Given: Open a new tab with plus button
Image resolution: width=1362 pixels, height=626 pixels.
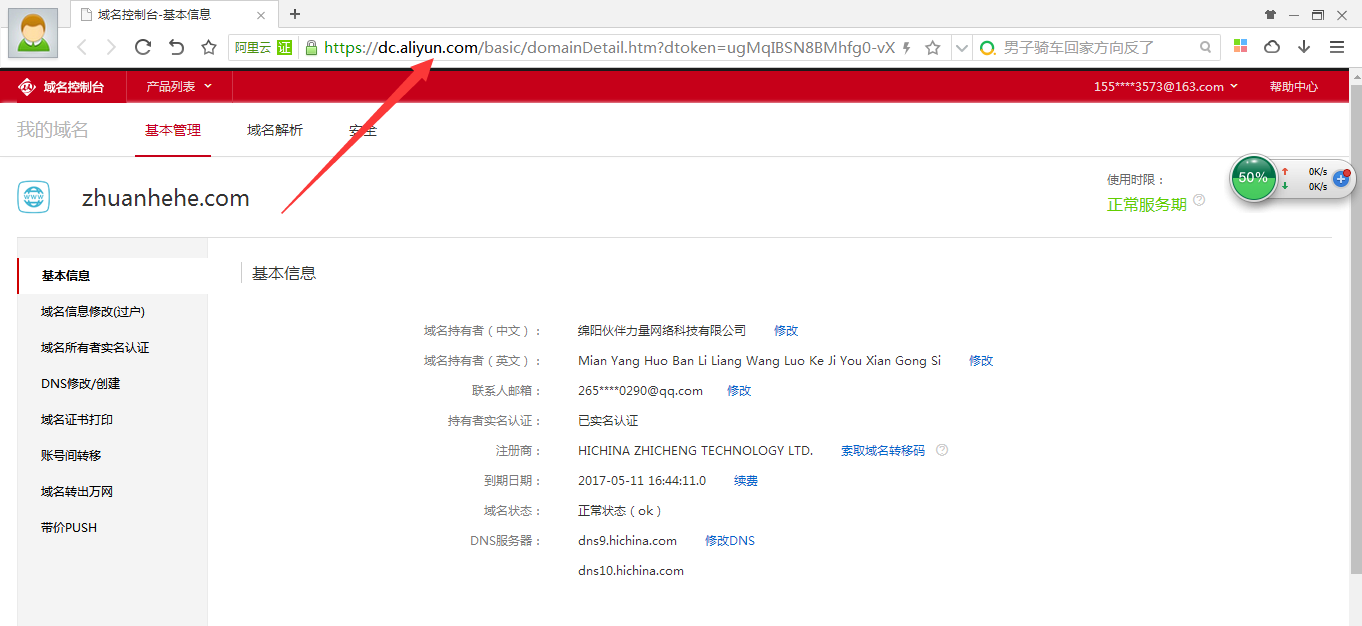Looking at the screenshot, I should click(295, 14).
